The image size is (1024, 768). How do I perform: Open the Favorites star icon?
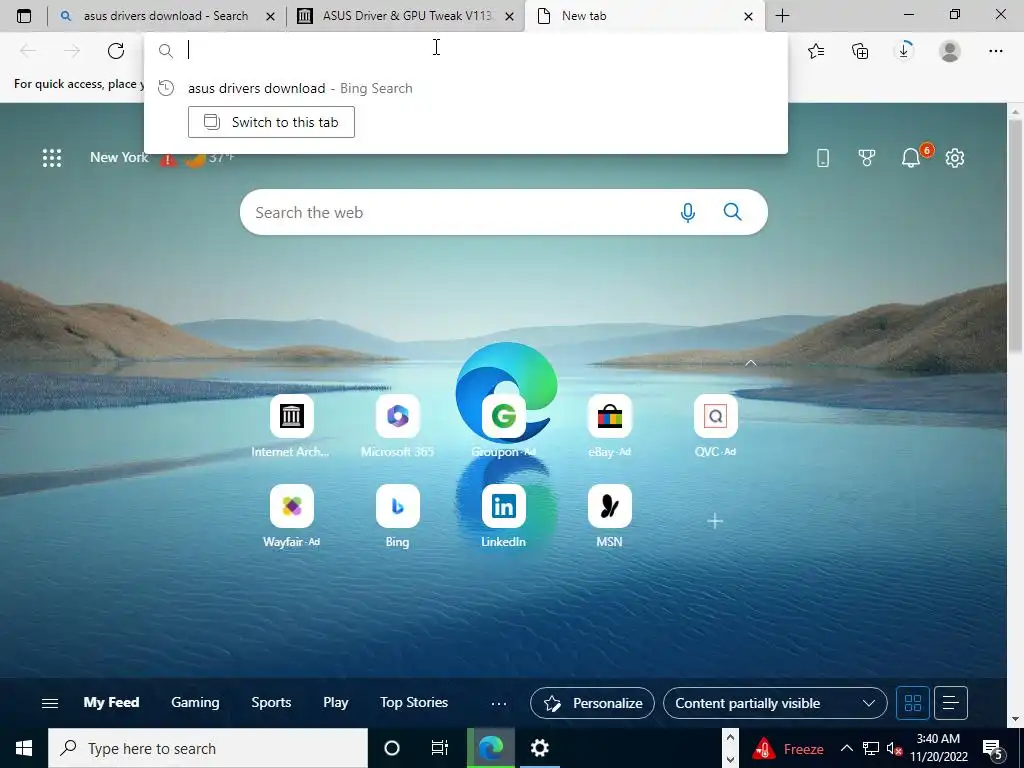point(816,51)
